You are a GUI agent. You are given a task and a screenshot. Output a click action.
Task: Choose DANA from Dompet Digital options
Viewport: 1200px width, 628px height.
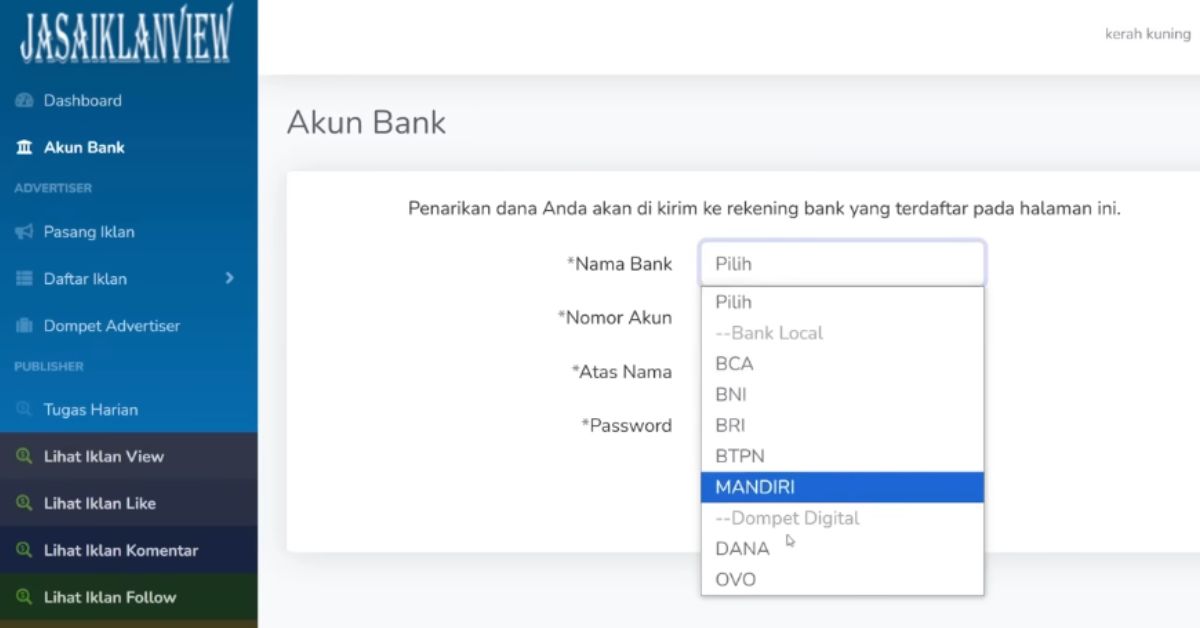(842, 549)
